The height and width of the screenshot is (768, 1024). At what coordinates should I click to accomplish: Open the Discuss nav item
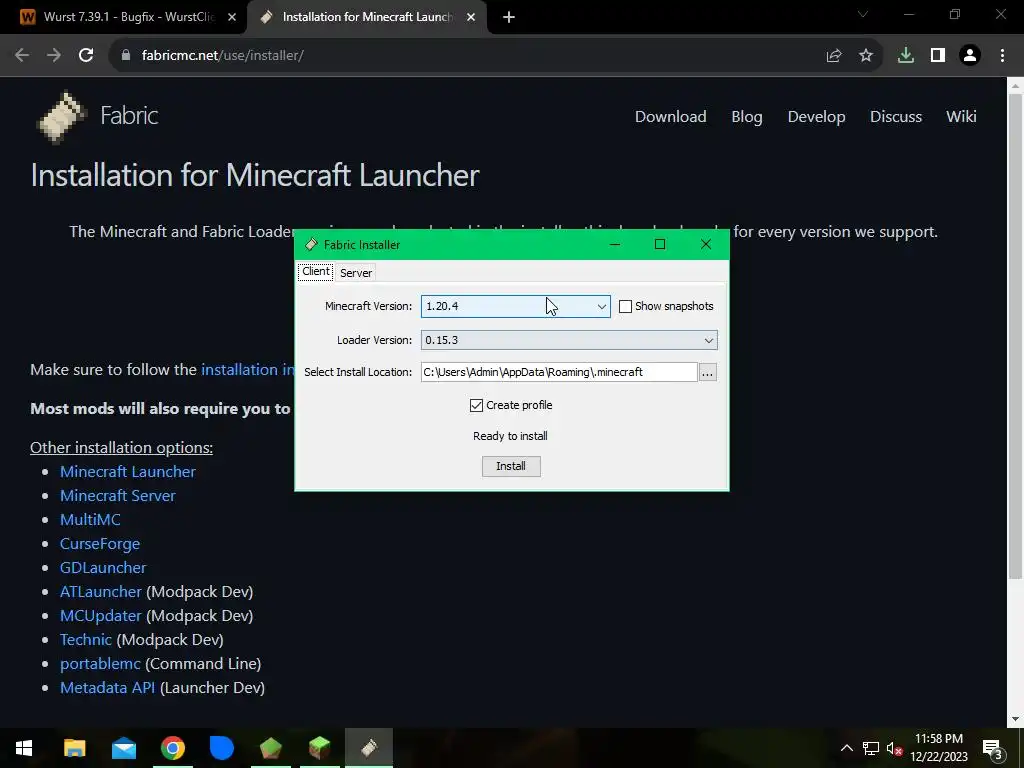(895, 117)
